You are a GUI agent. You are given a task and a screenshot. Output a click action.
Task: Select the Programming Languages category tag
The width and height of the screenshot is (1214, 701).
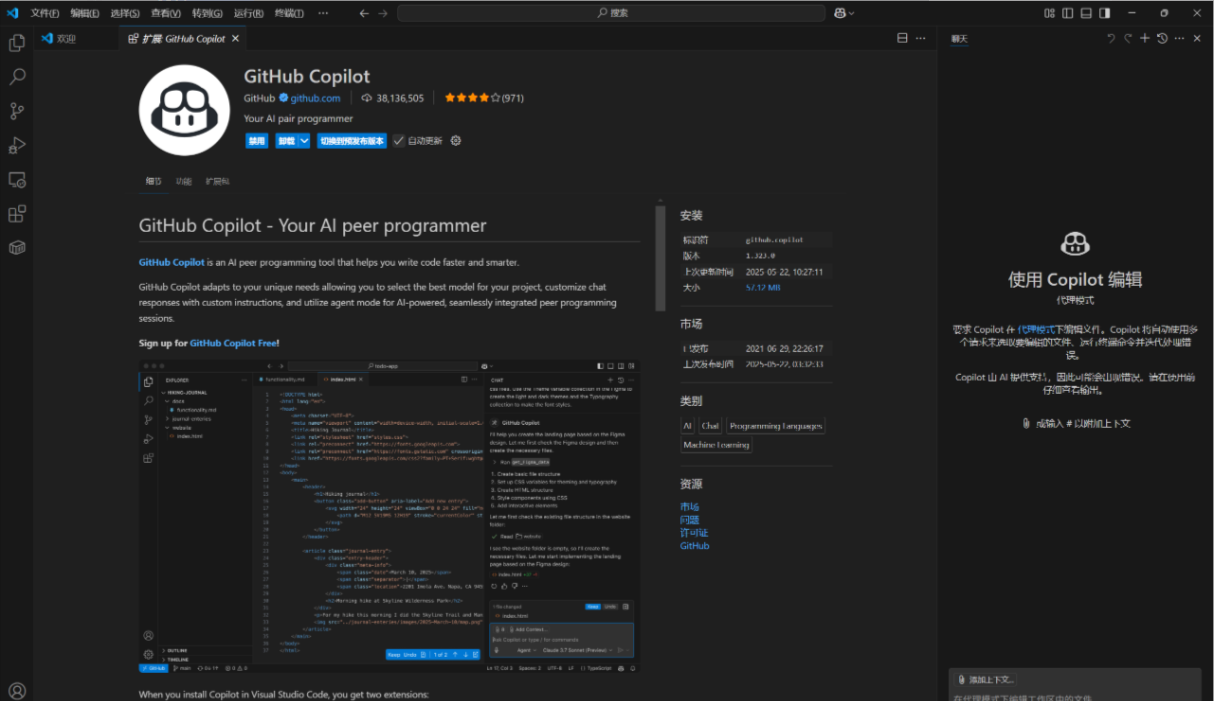[x=776, y=426]
